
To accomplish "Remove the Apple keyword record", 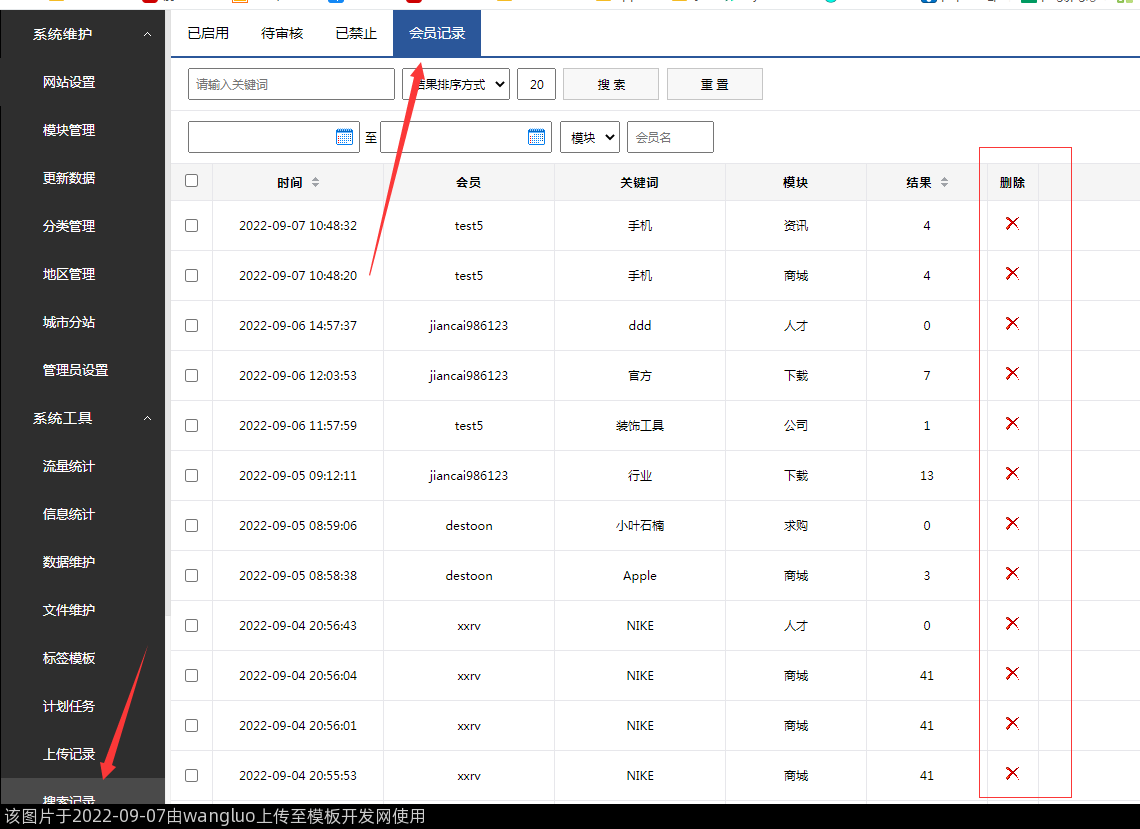I will (1012, 573).
